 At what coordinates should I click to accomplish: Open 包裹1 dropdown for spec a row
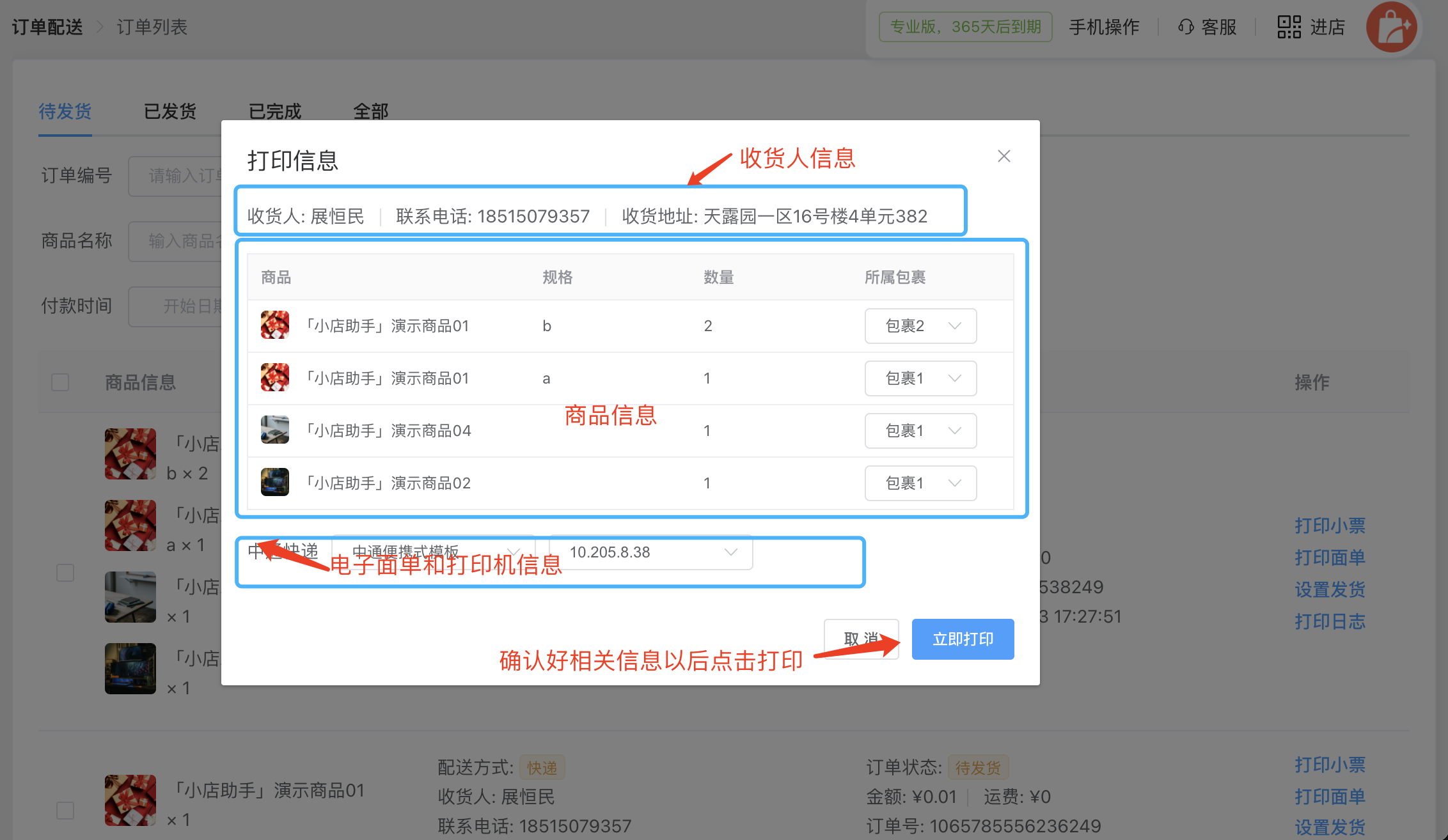point(920,378)
